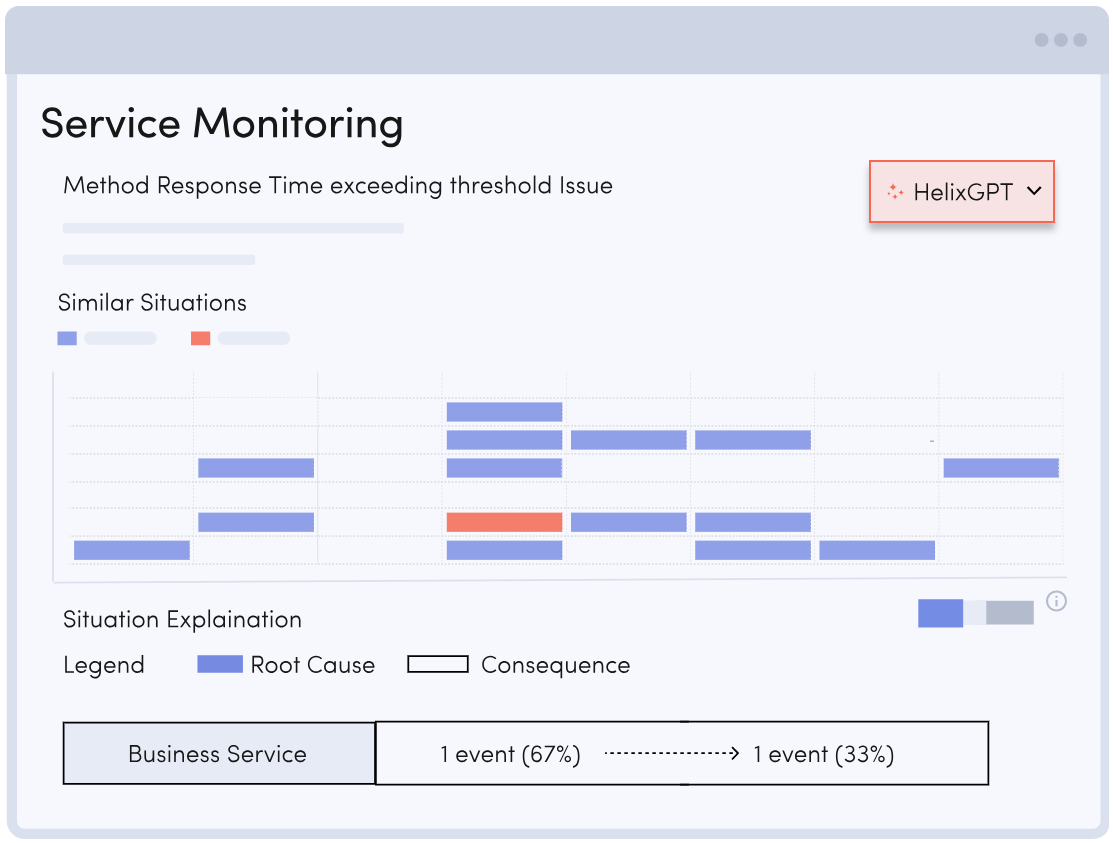The image size is (1113, 843).
Task: Click the info icon near Situation Explanation
Action: tap(1056, 601)
